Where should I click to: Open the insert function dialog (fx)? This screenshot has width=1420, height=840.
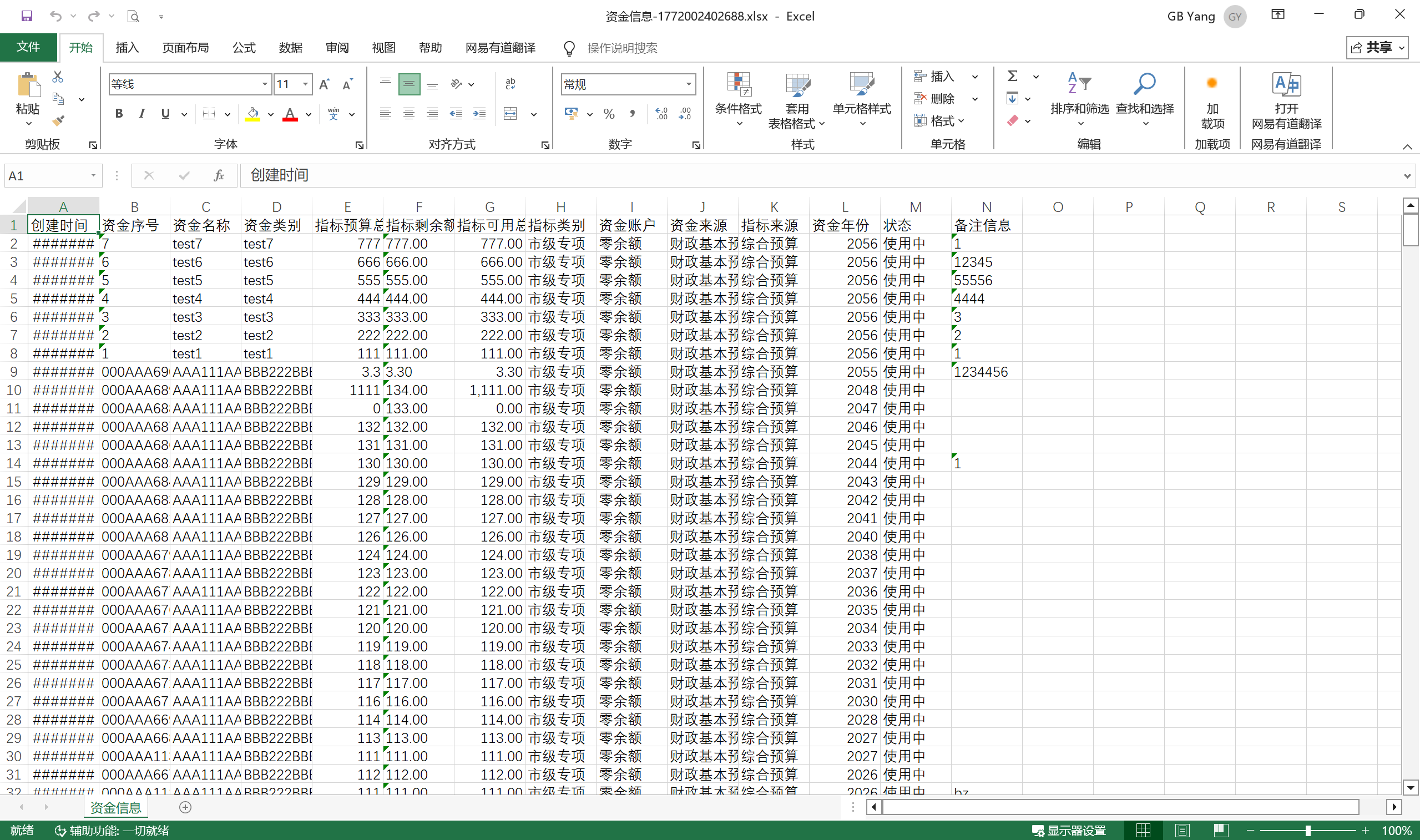(x=219, y=175)
